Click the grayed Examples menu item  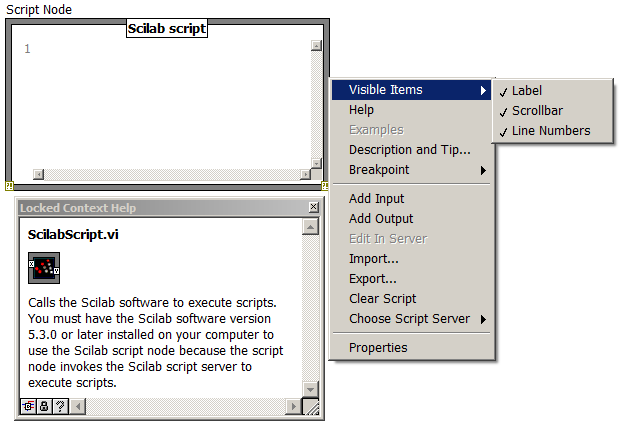(x=411, y=130)
